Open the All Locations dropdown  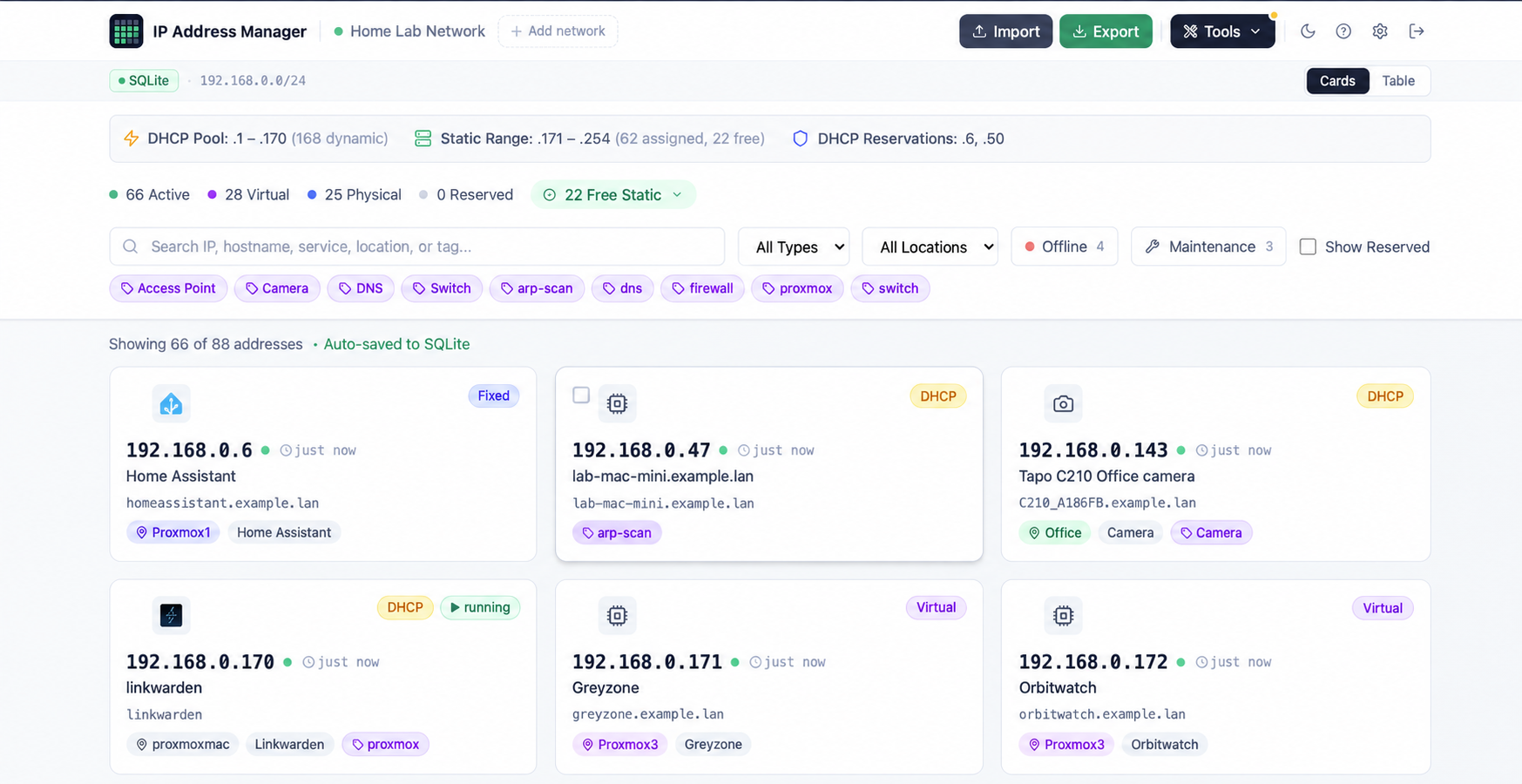(x=930, y=247)
